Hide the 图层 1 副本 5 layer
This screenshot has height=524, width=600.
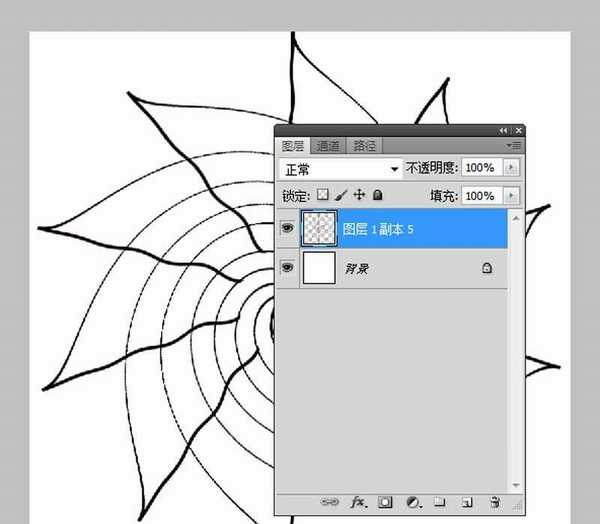[x=287, y=229]
